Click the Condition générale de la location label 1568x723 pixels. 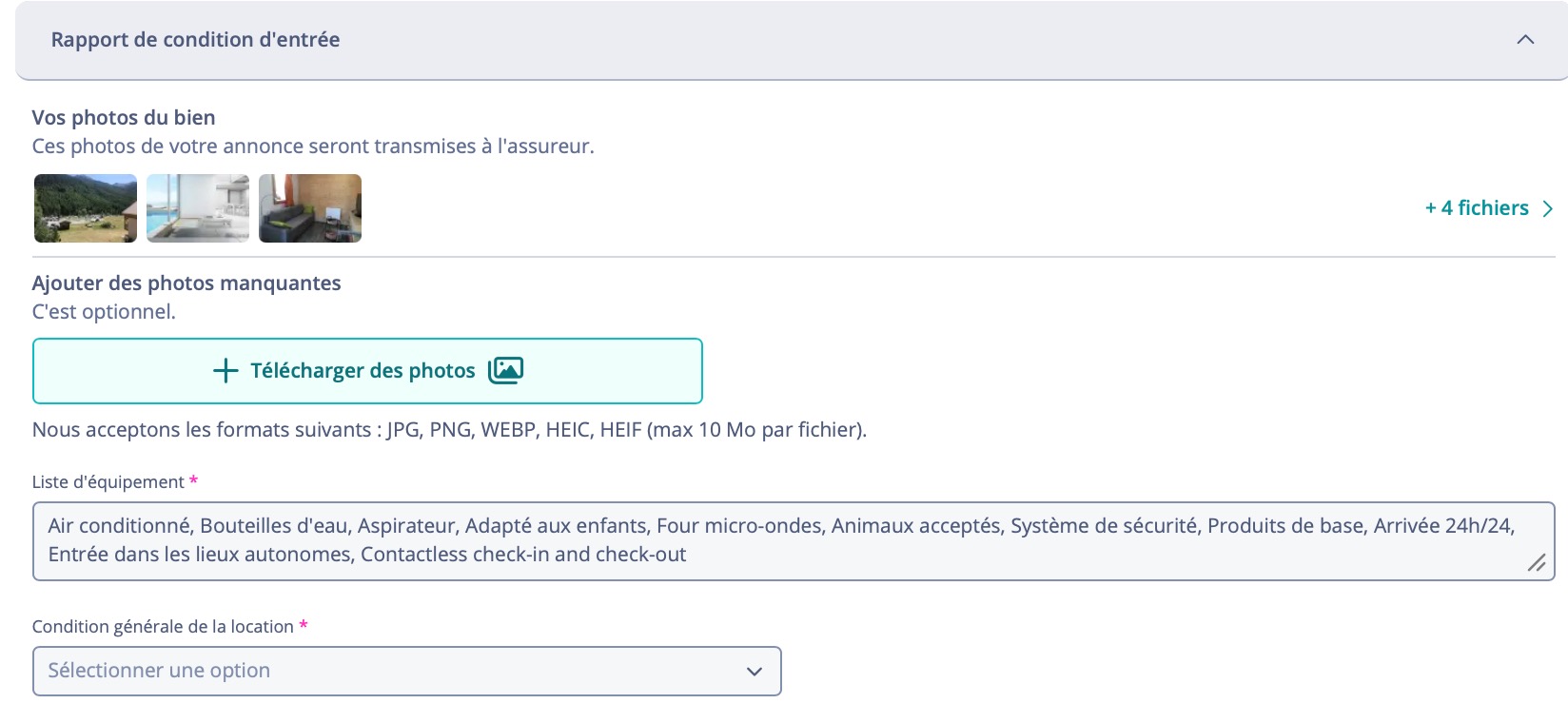pos(163,627)
